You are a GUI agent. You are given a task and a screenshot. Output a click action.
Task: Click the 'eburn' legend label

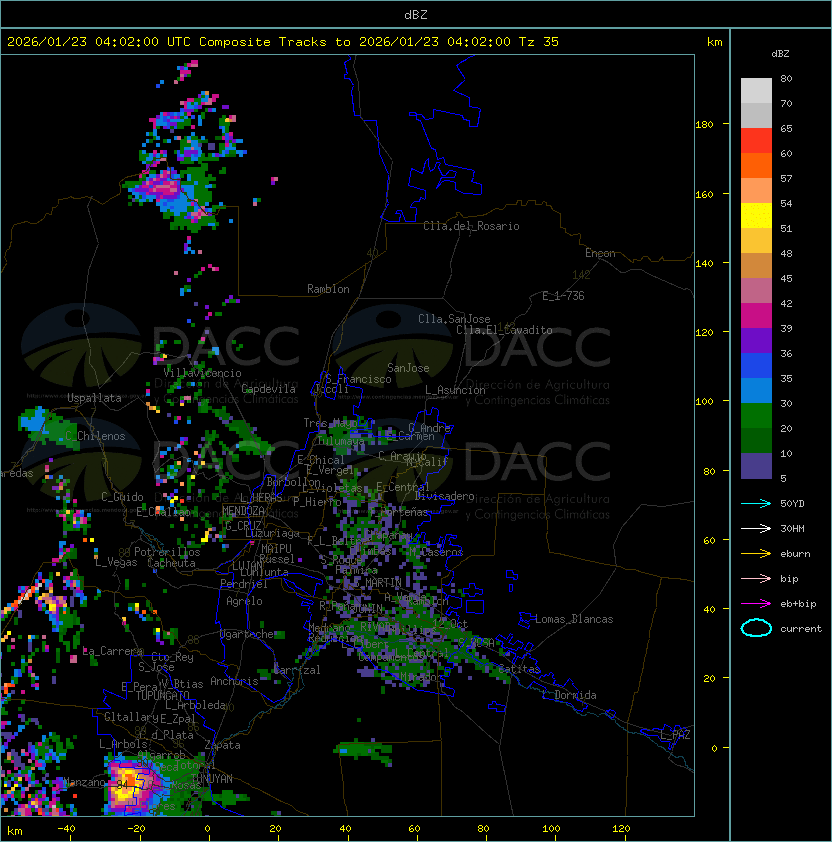[x=795, y=554]
